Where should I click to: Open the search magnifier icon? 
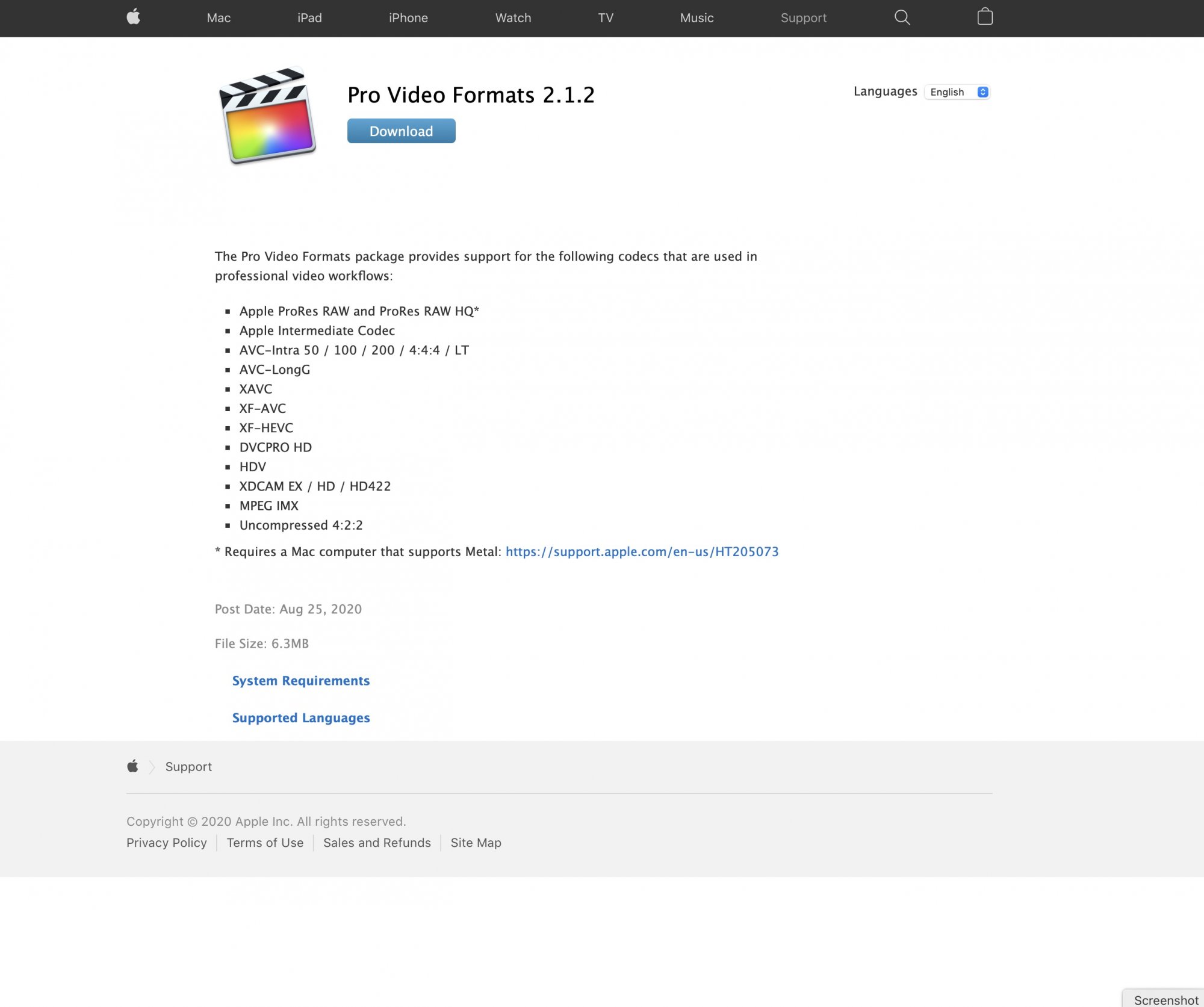pyautogui.click(x=902, y=17)
